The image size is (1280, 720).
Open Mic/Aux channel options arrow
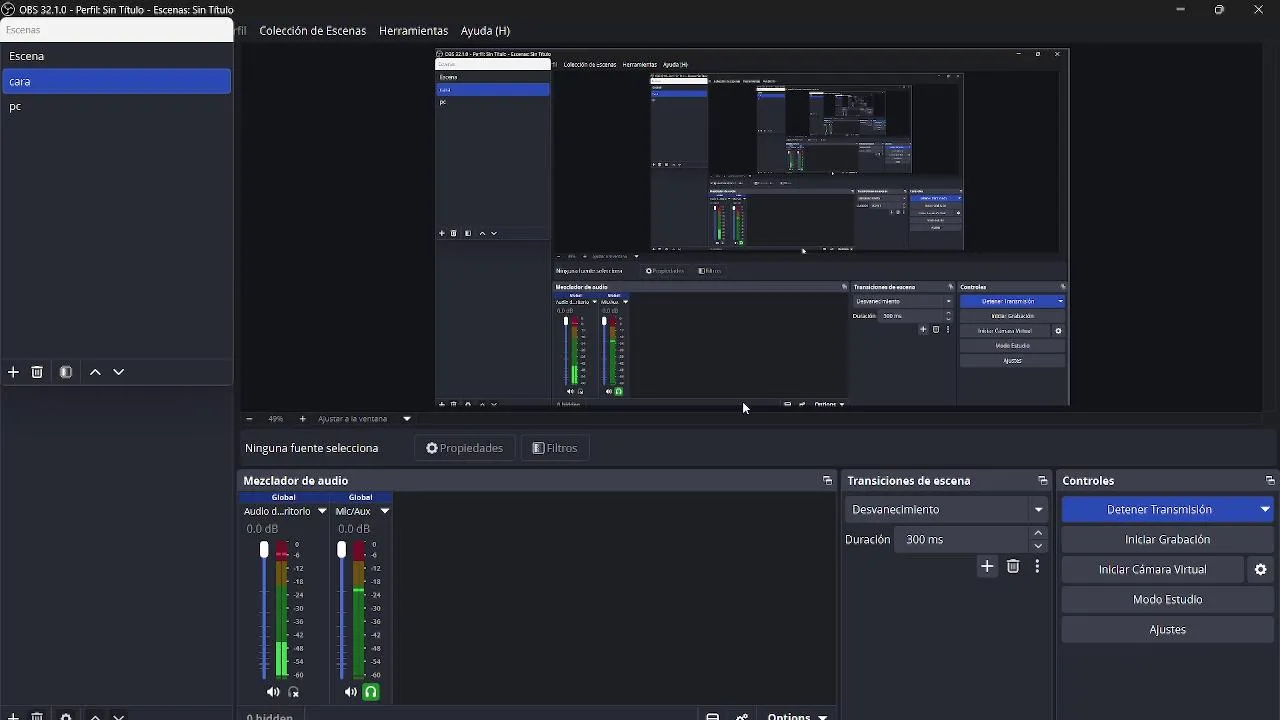point(384,511)
